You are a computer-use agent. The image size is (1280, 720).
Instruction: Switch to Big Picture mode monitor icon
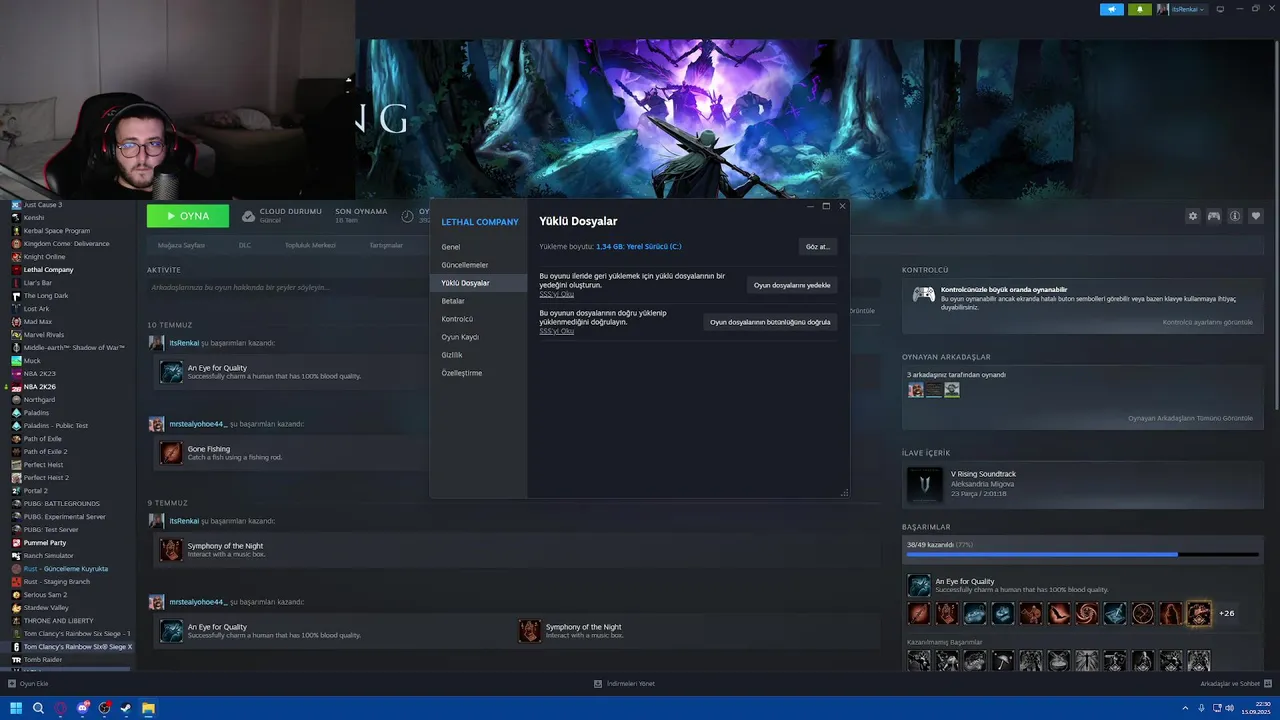click(1220, 9)
